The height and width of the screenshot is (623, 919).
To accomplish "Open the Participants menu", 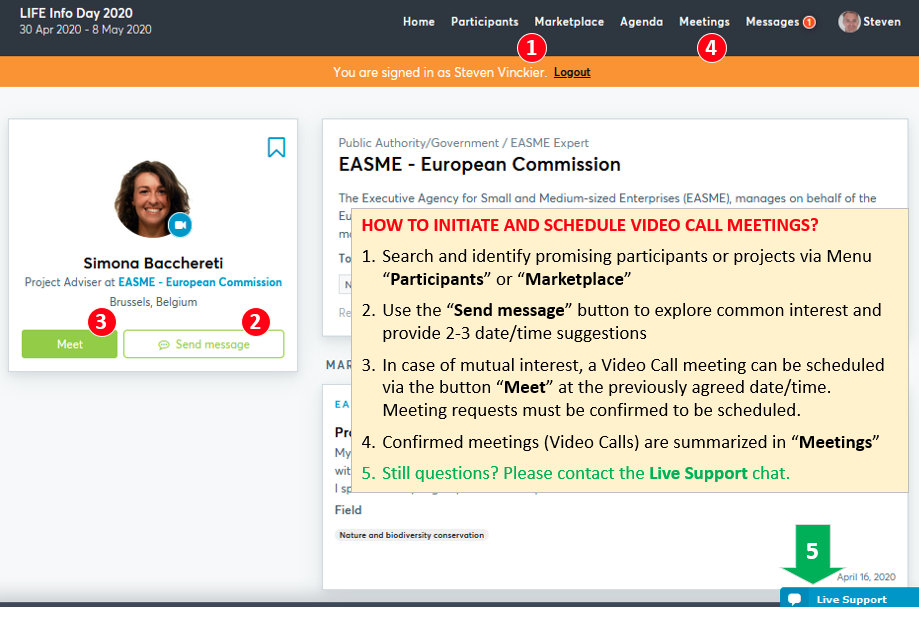I will coord(484,22).
